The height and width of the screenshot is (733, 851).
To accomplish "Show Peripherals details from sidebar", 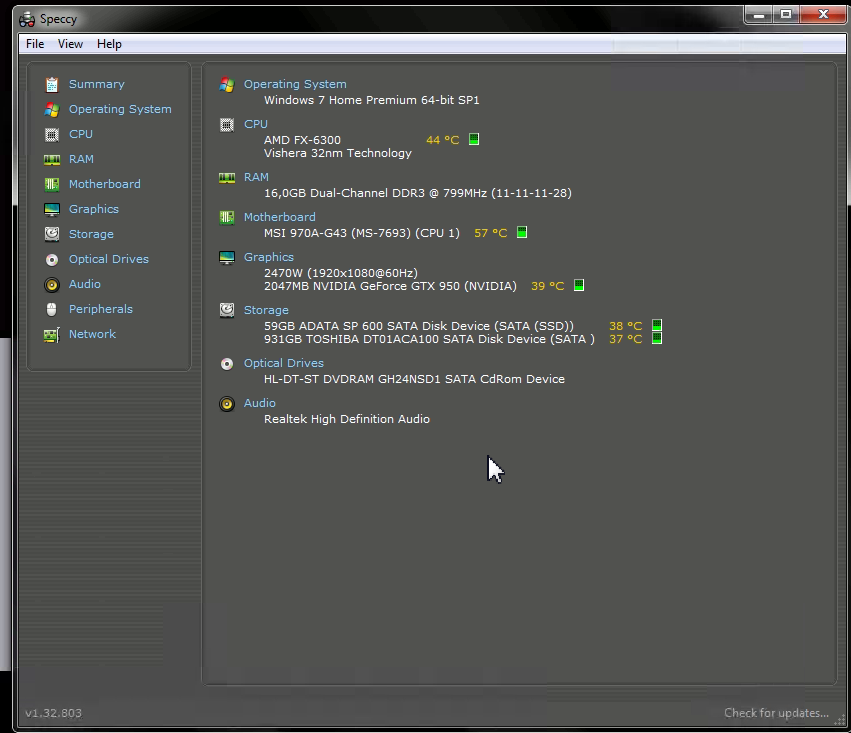I will click(x=101, y=309).
